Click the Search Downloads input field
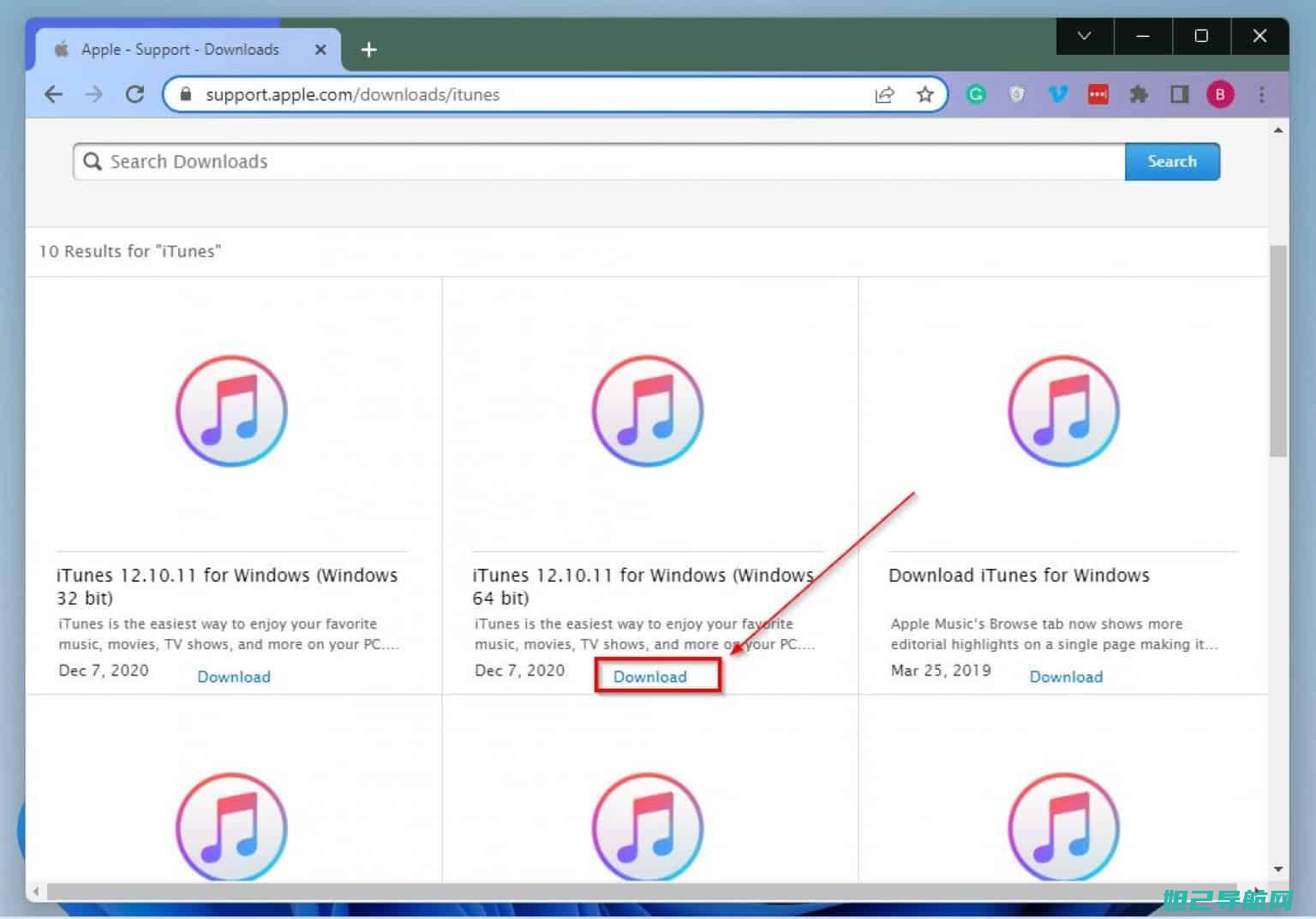Image resolution: width=1316 pixels, height=919 pixels. tap(600, 161)
